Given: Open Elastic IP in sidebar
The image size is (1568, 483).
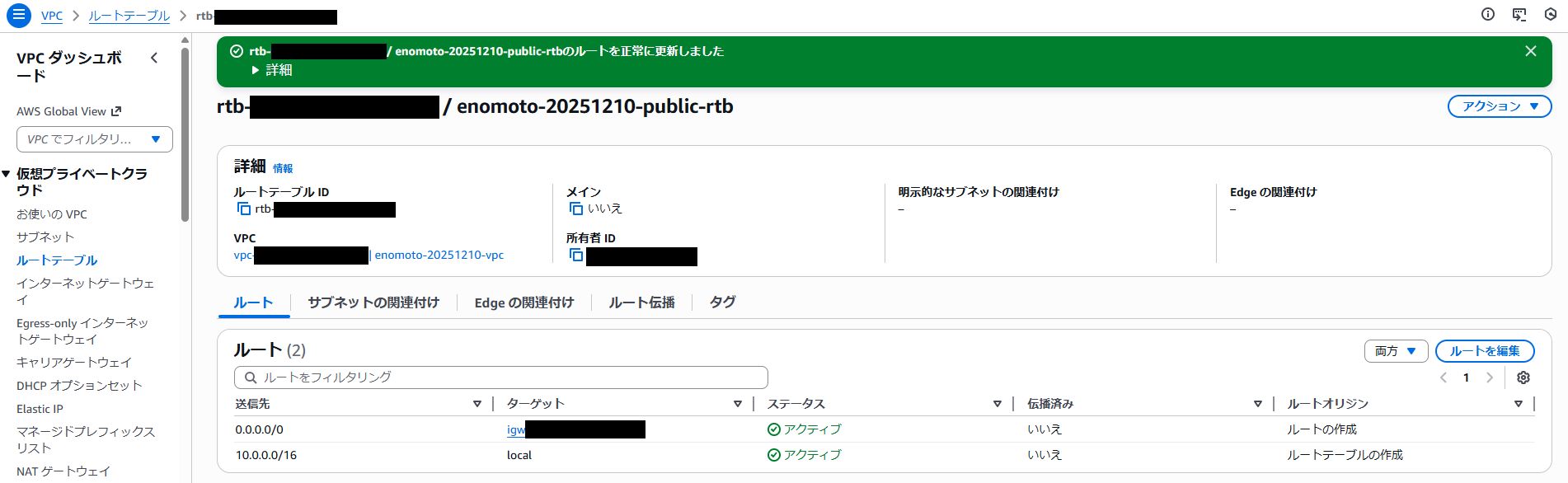Looking at the screenshot, I should point(40,409).
